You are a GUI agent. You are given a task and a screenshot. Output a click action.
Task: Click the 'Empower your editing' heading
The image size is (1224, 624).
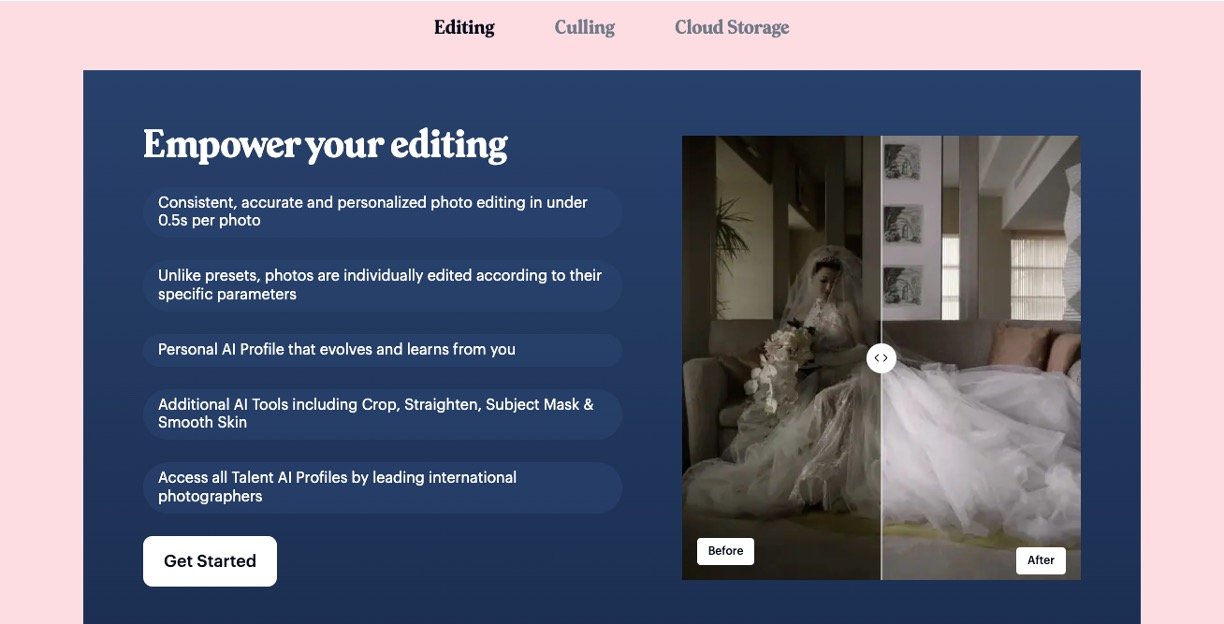click(x=325, y=145)
